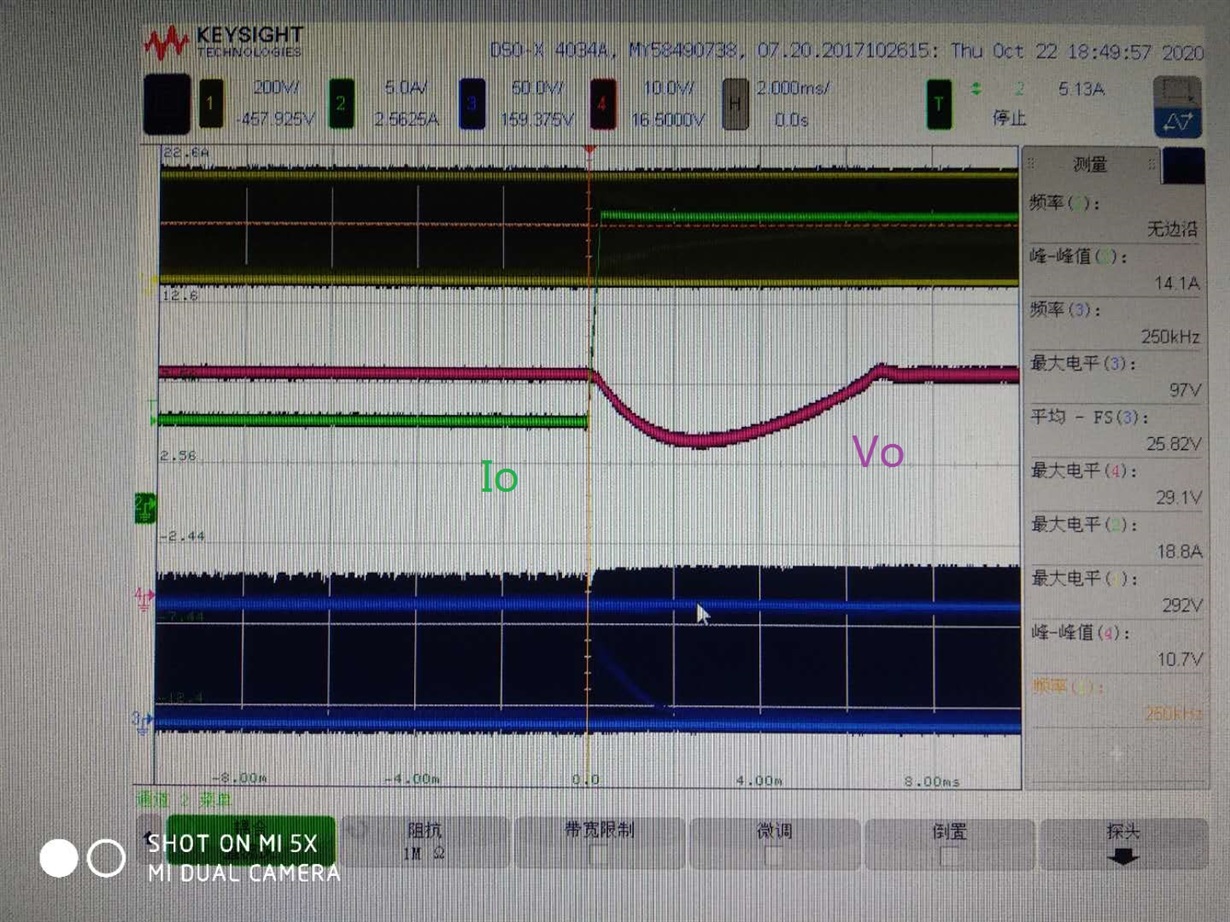Toggle the 带宽限制 bandwidth limit checkbox
This screenshot has width=1230, height=922.
[598, 855]
